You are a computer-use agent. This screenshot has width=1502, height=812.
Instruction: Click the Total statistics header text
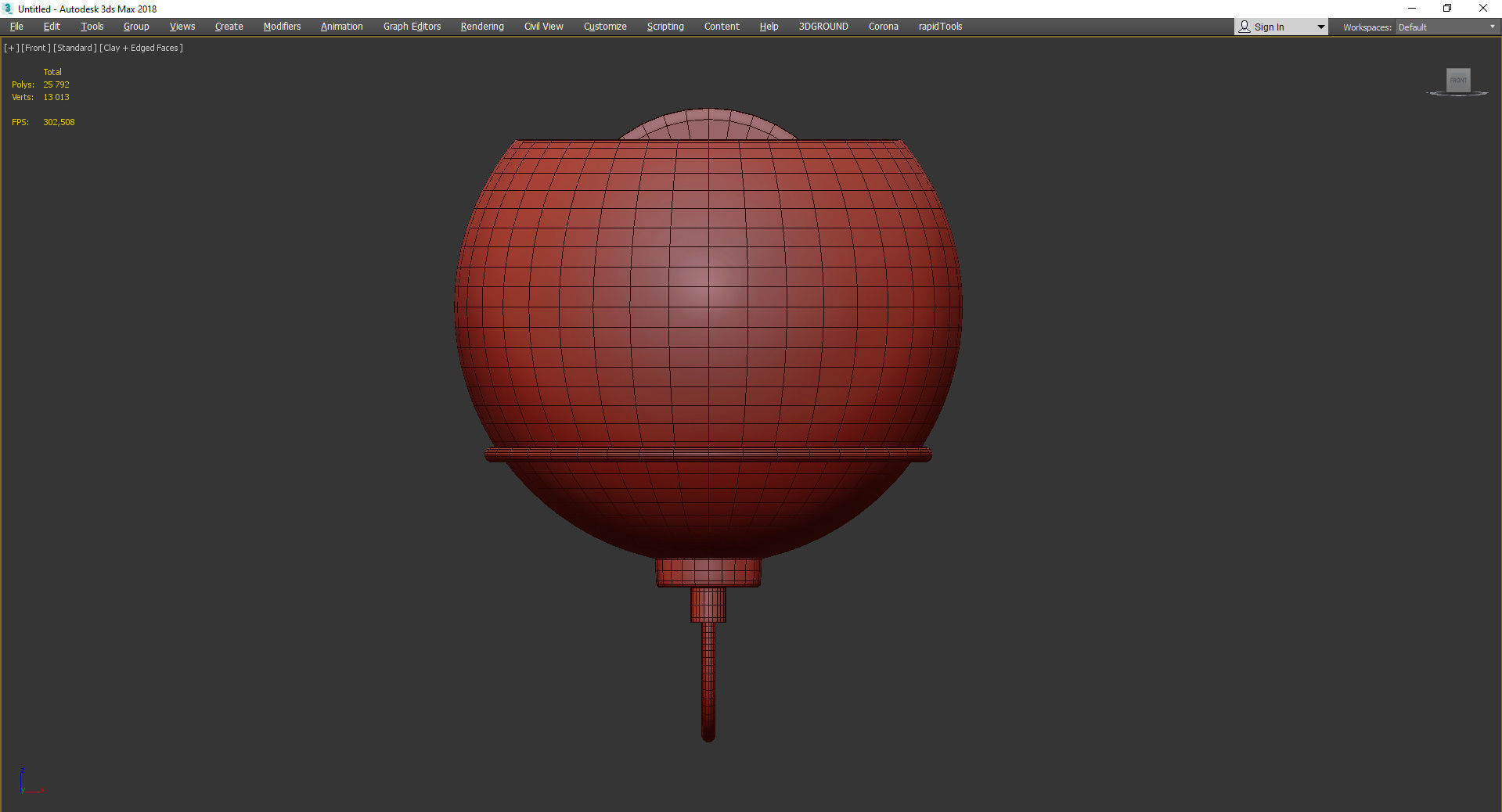pyautogui.click(x=52, y=72)
